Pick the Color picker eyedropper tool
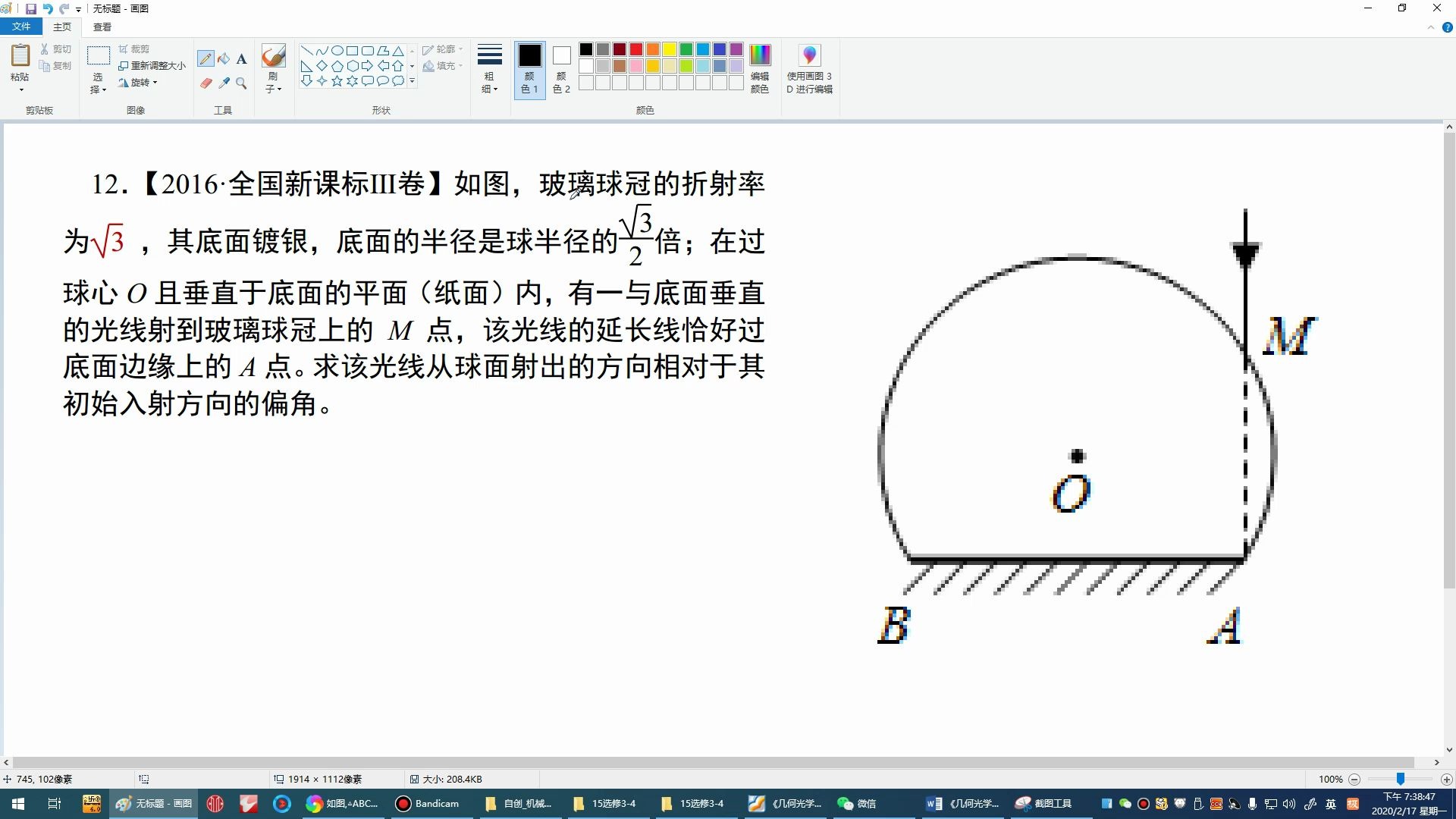This screenshot has height=819, width=1456. (x=224, y=83)
